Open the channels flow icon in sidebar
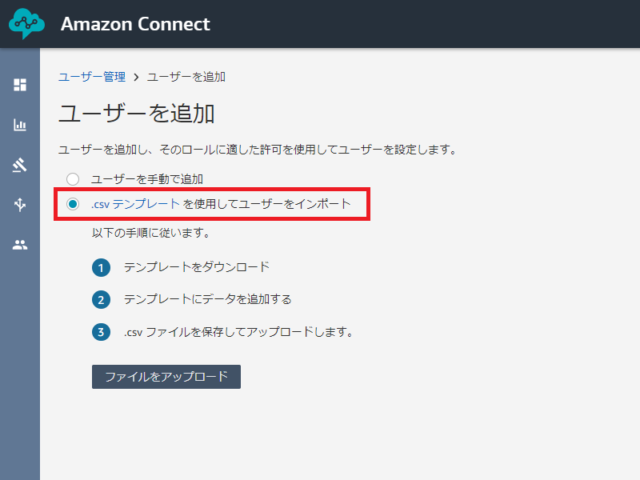This screenshot has width=640, height=480. (x=20, y=204)
